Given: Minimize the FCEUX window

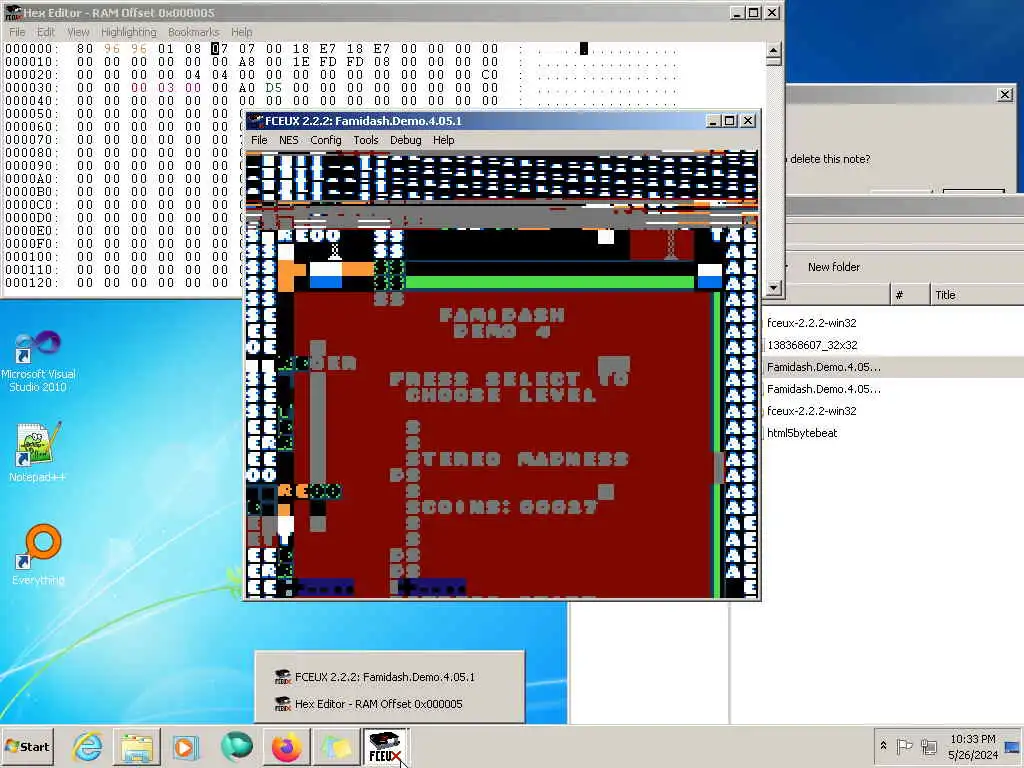Looking at the screenshot, I should (x=713, y=121).
